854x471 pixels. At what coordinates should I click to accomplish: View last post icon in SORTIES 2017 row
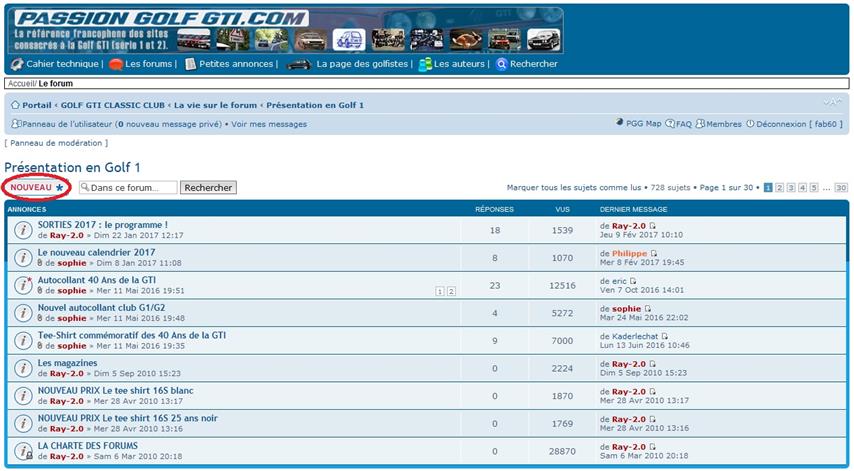(652, 225)
